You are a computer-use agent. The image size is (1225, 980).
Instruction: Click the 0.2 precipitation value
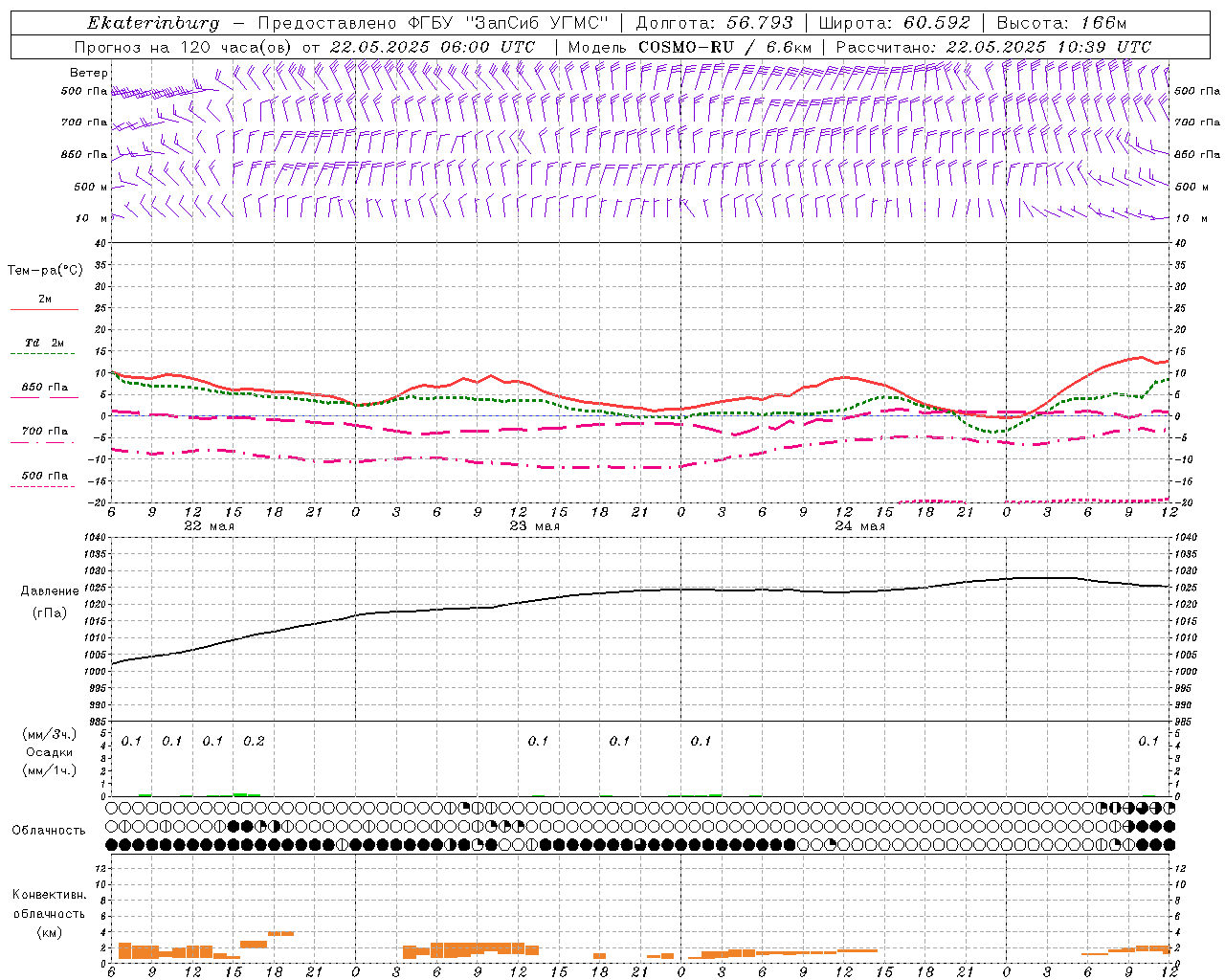[x=254, y=741]
